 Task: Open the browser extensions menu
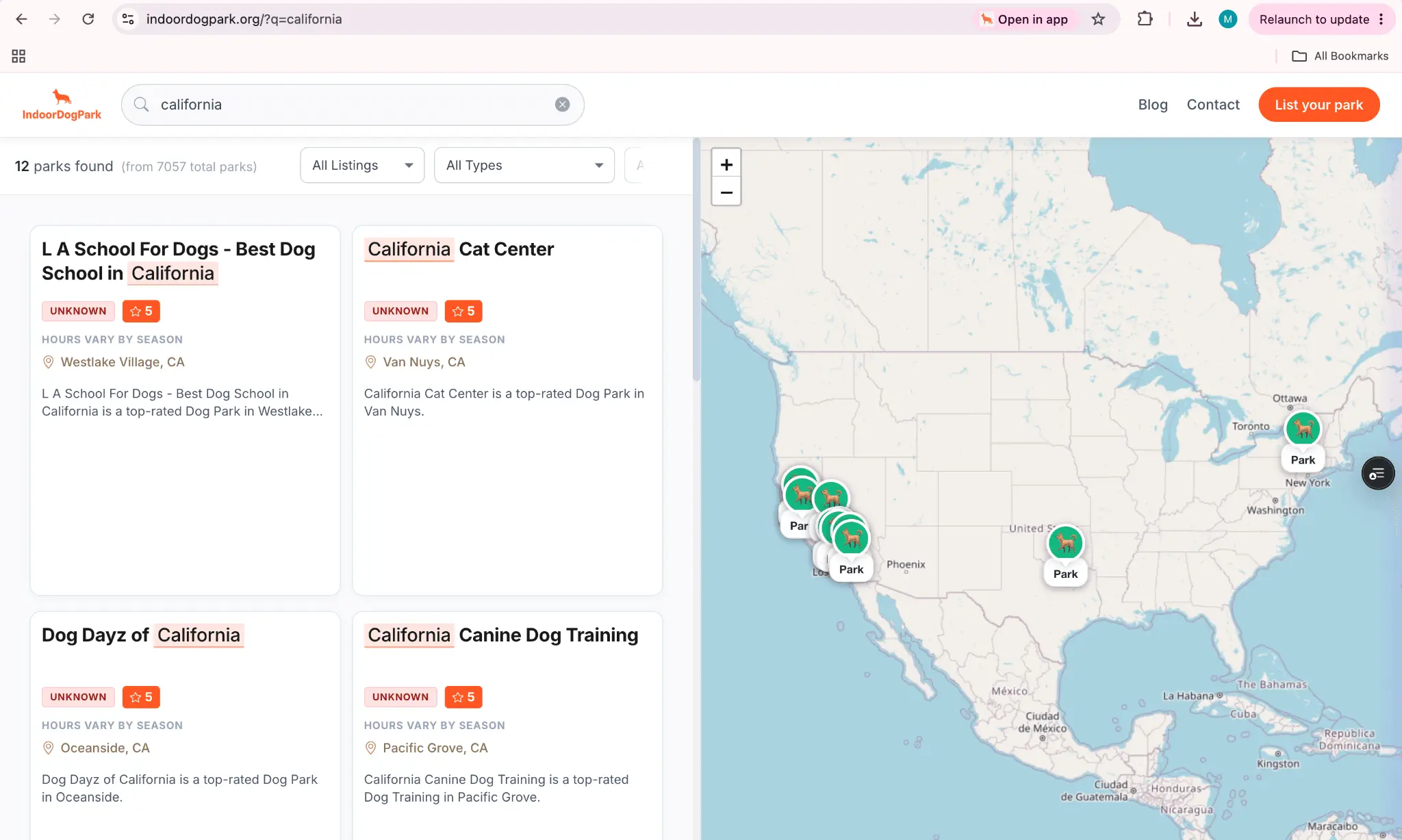(1145, 19)
